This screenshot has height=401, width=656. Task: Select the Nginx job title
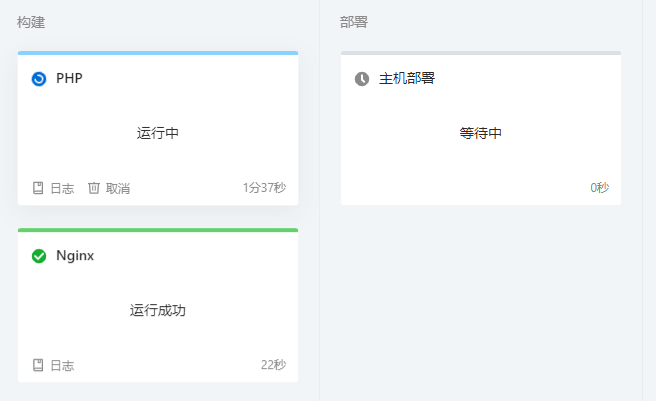[x=75, y=255]
